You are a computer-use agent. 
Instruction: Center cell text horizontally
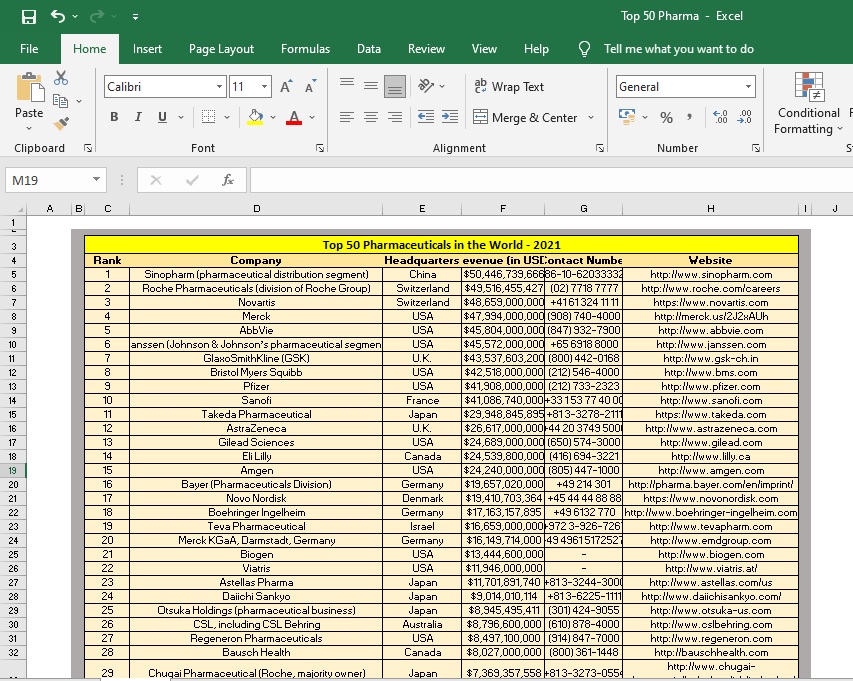point(371,117)
